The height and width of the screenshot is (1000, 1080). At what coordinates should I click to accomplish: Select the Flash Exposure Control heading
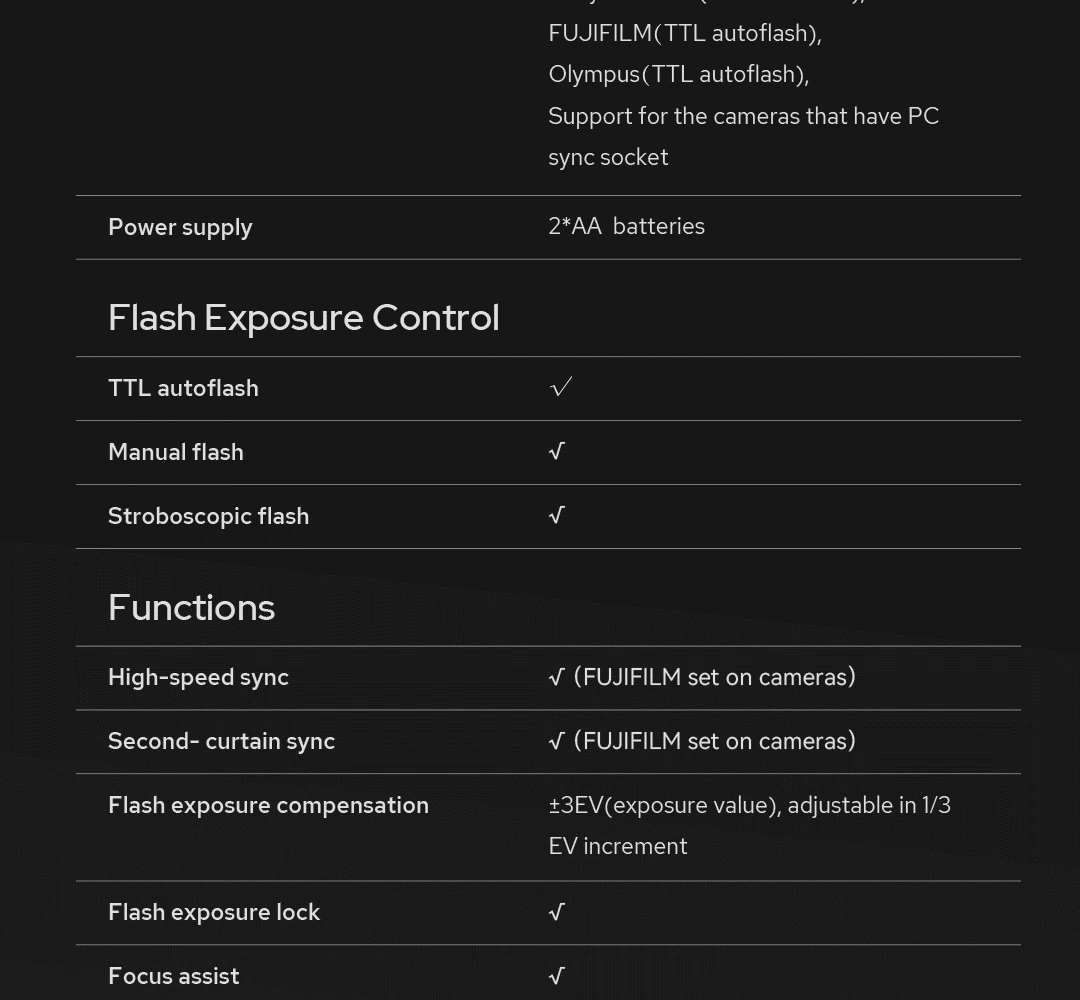click(x=303, y=318)
